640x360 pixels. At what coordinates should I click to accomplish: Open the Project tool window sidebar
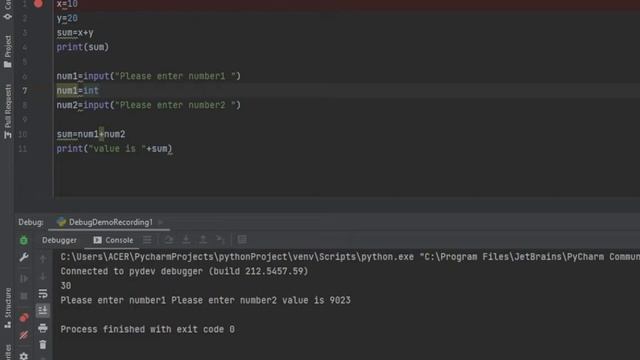(7, 51)
